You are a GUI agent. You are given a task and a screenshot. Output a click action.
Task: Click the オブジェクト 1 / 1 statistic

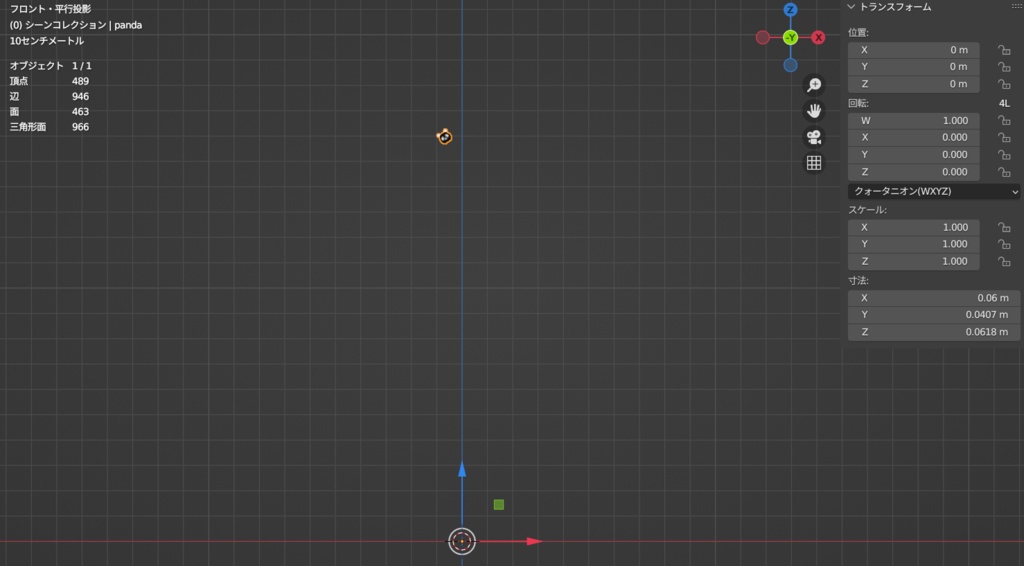[x=50, y=66]
